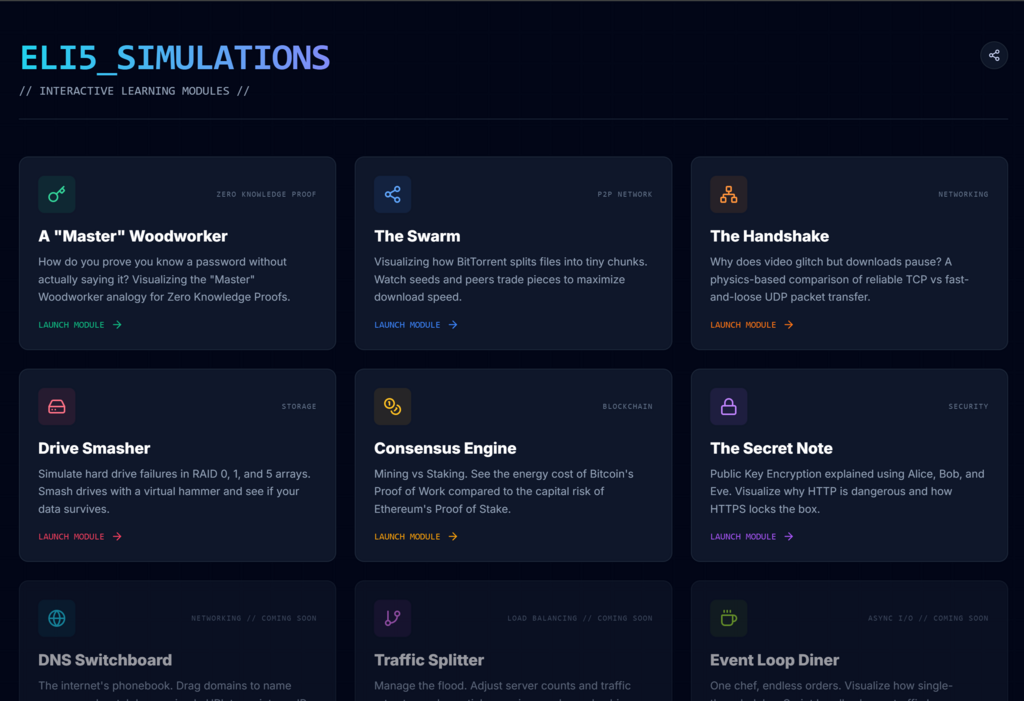Click the DNS Switchboard globe icon
The image size is (1024, 701).
[x=57, y=618]
